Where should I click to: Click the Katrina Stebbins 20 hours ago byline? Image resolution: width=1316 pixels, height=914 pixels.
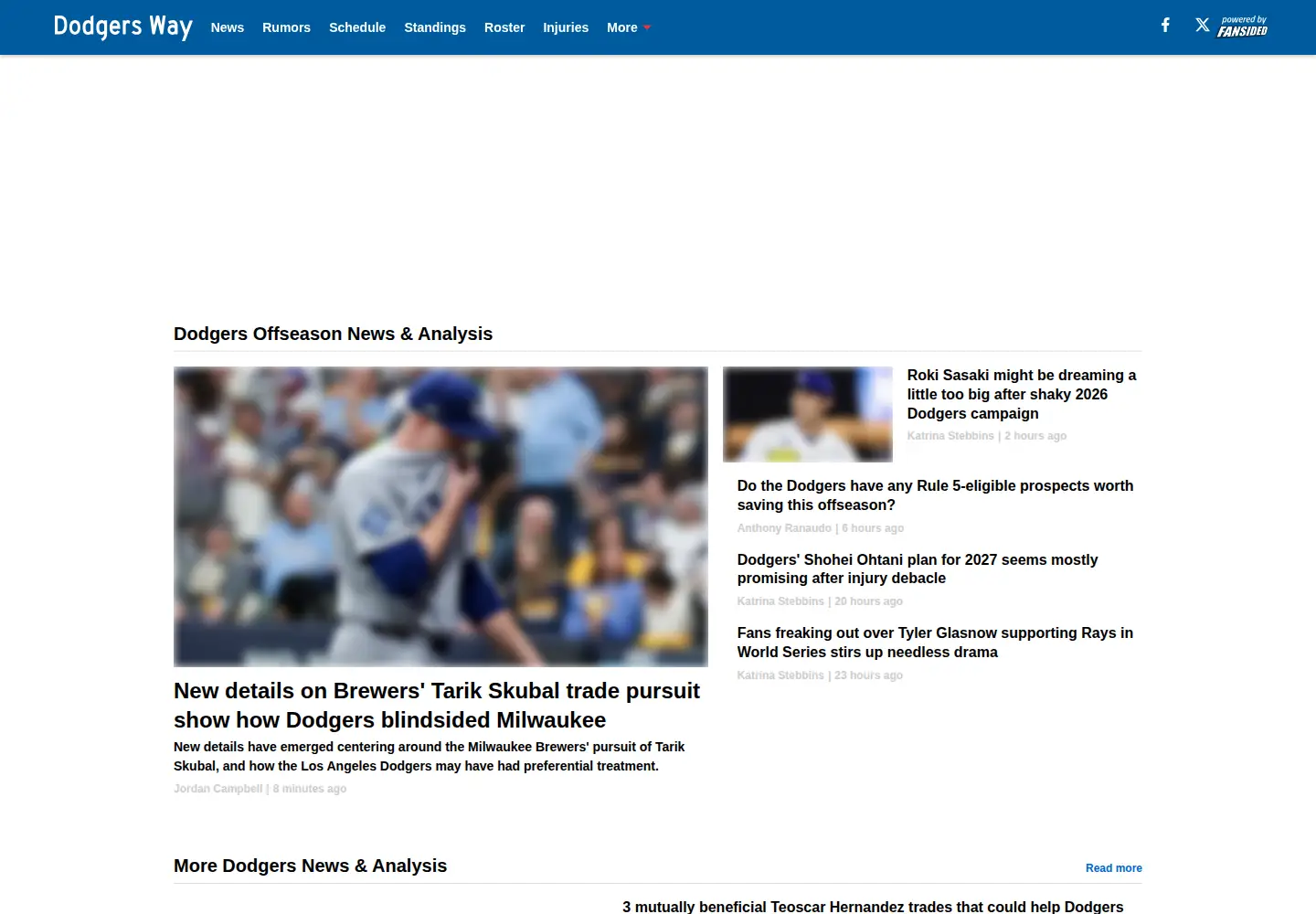point(820,601)
